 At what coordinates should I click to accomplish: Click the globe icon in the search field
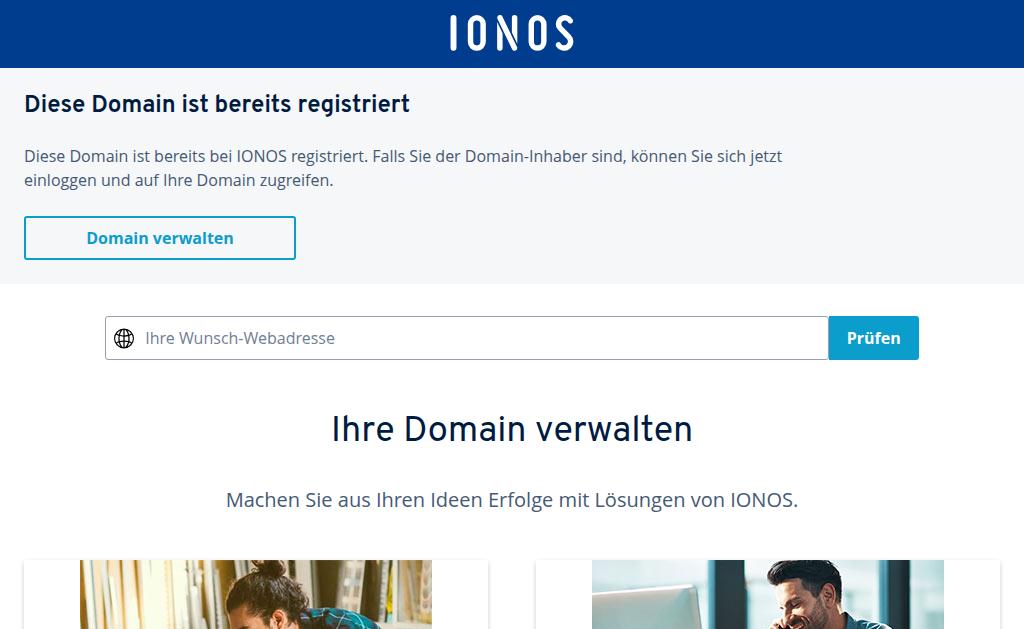click(124, 338)
